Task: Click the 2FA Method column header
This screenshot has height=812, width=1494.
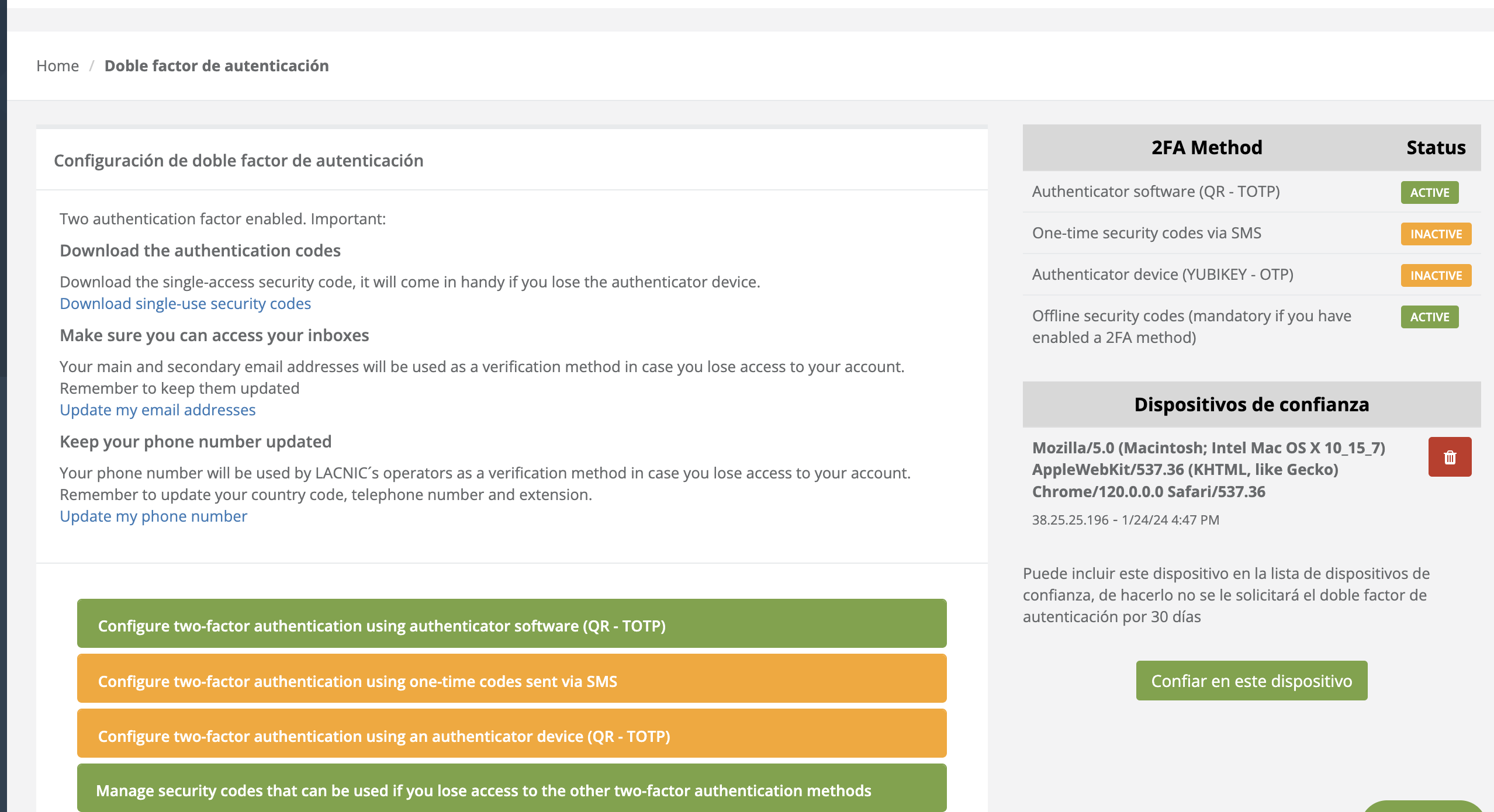Action: tap(1206, 147)
